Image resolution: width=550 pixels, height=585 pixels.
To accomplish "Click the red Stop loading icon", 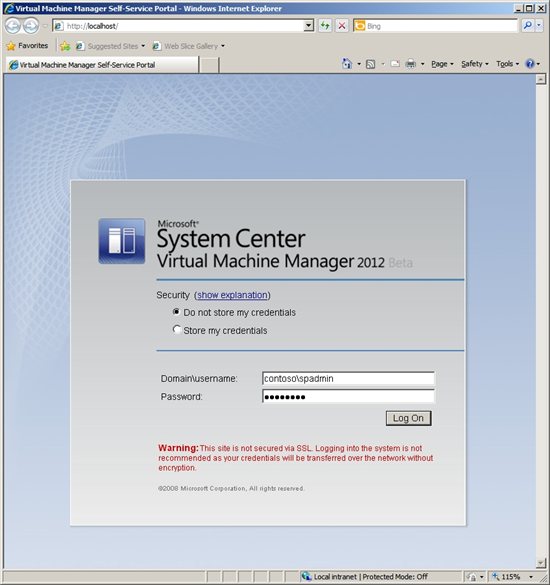I will [342, 25].
